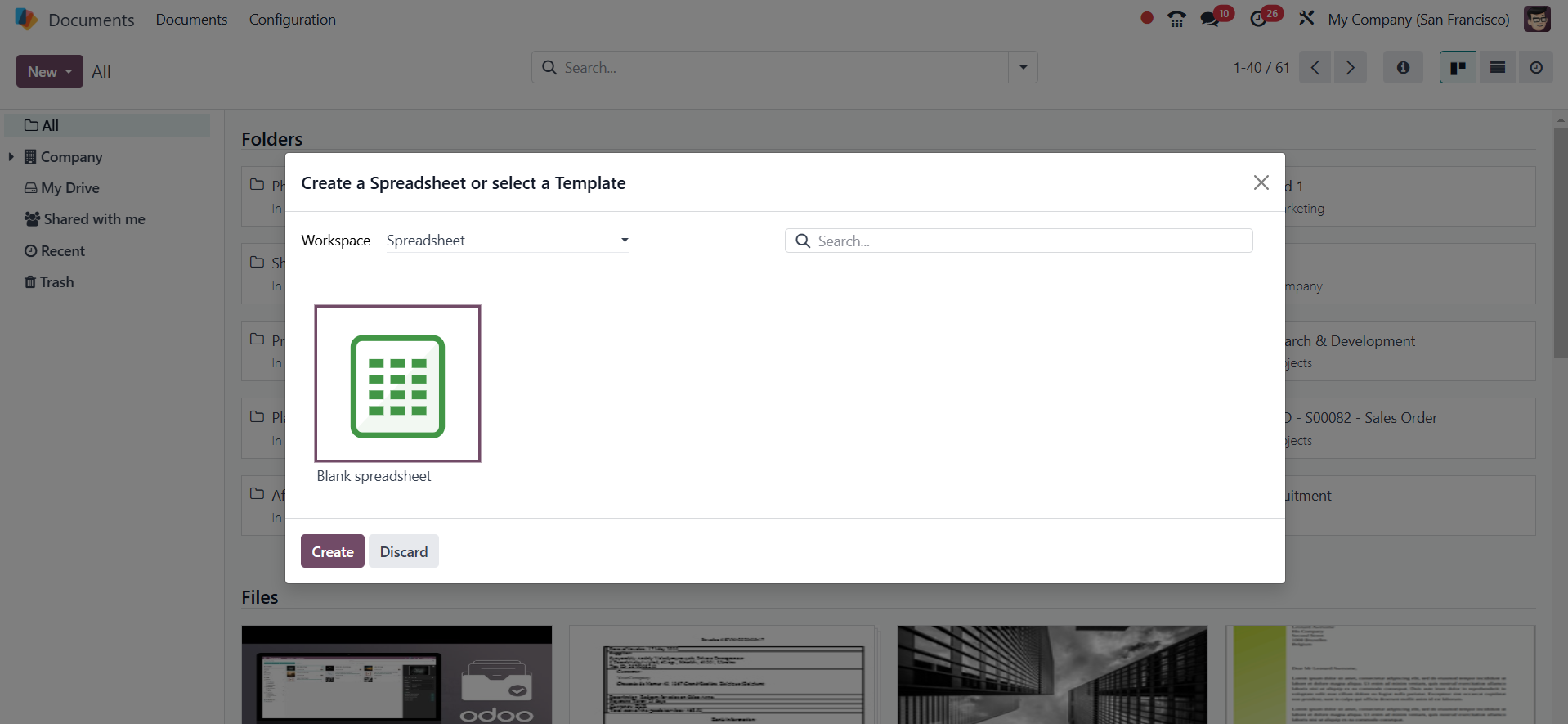Open the main search options dropdown arrow

tap(1023, 68)
